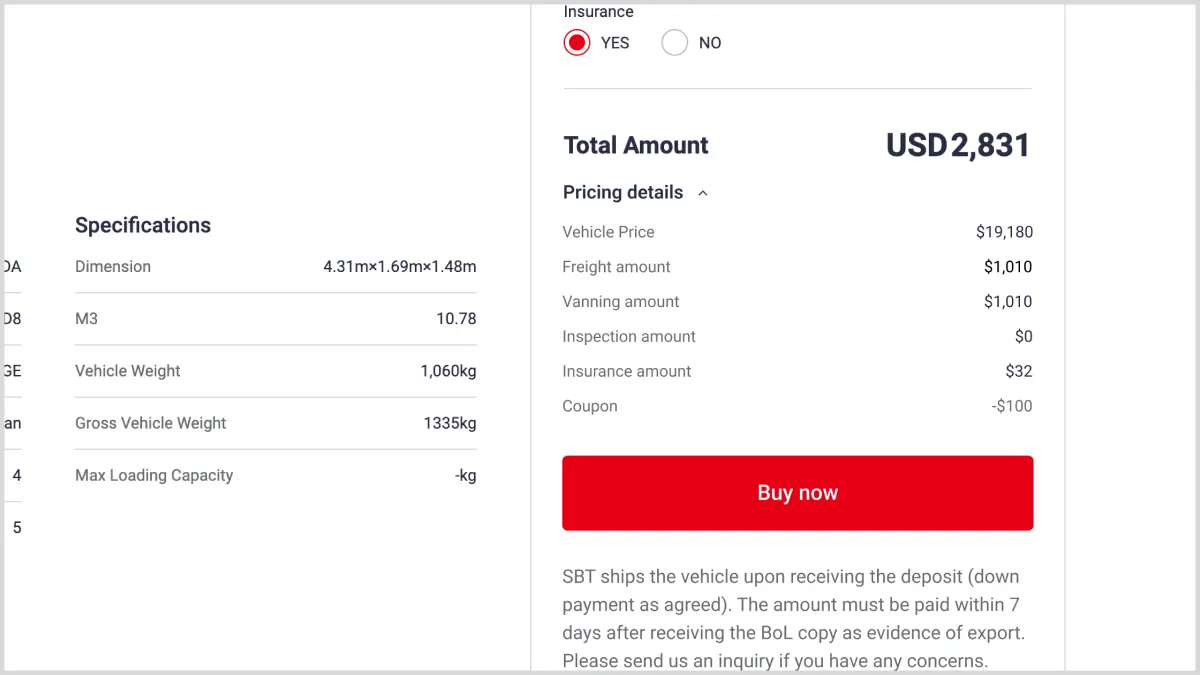Click the Vehicle Weight 1,060kg value
This screenshot has width=1200, height=675.
coord(448,371)
